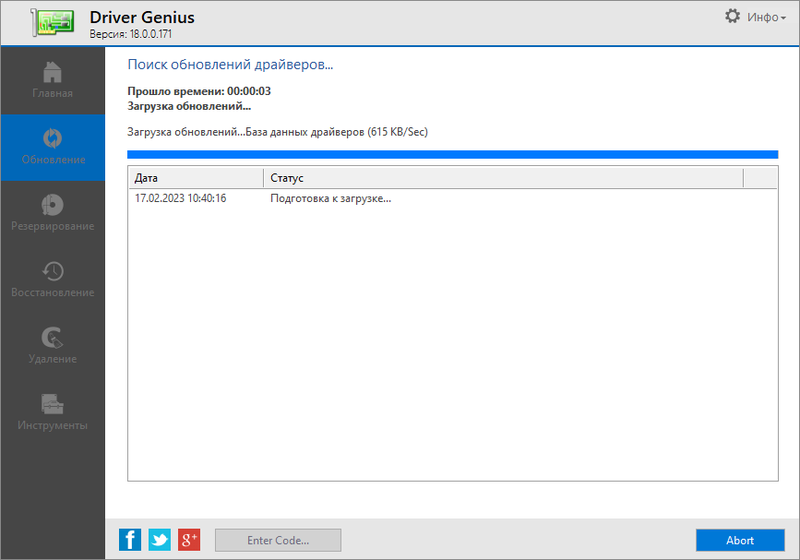Screen dimensions: 800x560
Task: Share on Facebook icon
Action: click(x=130, y=540)
